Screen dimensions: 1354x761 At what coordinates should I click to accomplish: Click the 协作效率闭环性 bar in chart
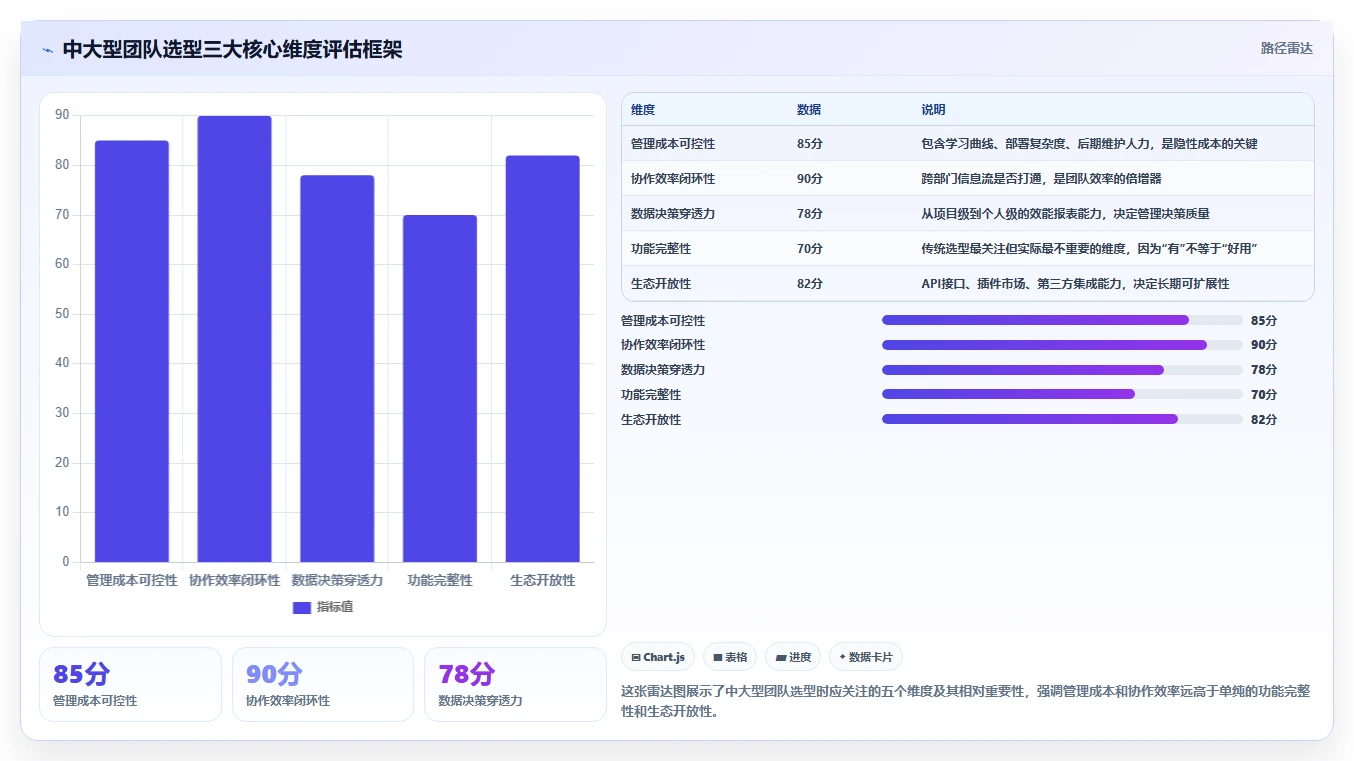click(234, 339)
